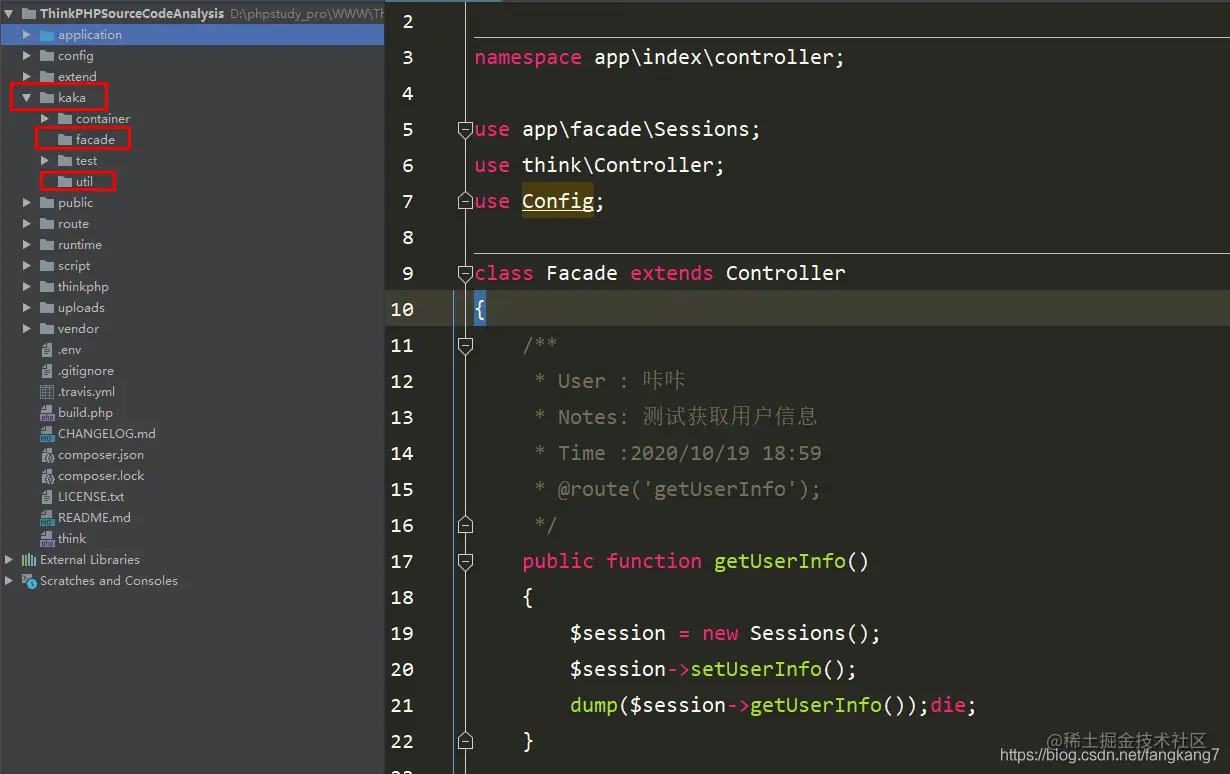This screenshot has width=1230, height=774.
Task: Click the highlighted Config import on line 7
Action: (557, 201)
